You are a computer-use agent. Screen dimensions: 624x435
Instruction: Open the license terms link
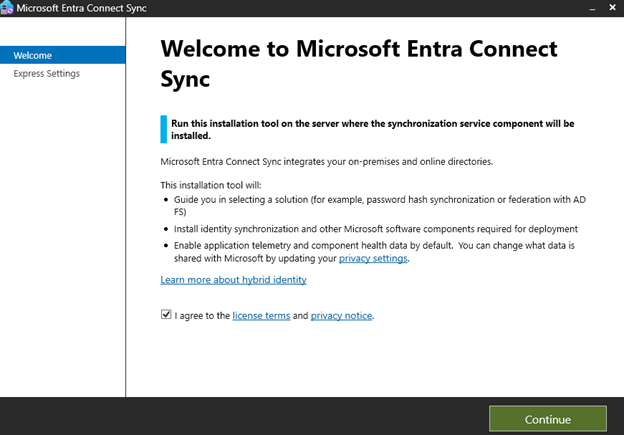click(x=261, y=316)
